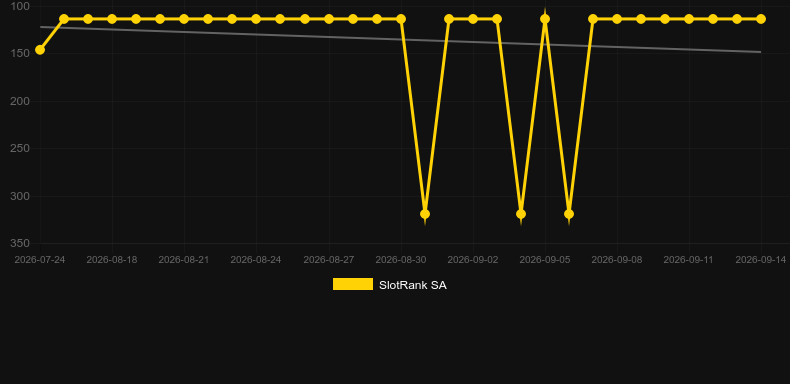Select the data point above 2026-08-27

click(x=329, y=19)
